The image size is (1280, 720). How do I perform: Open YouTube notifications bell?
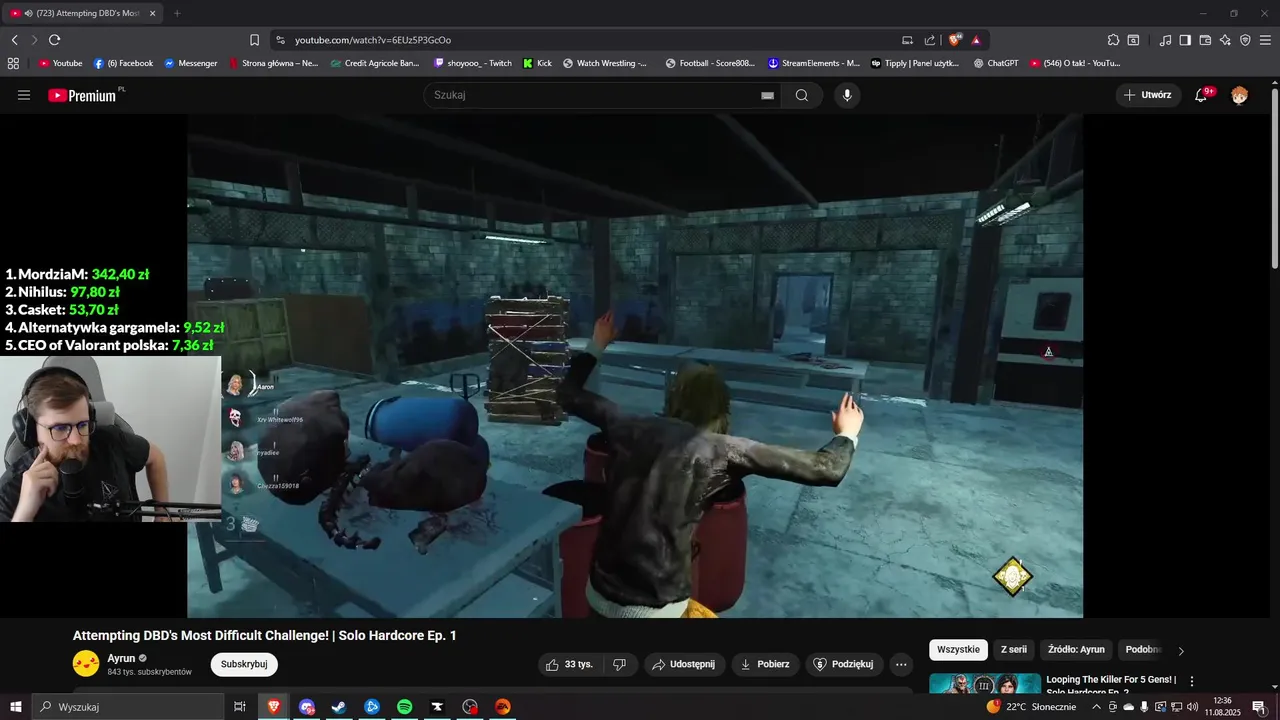[1202, 95]
